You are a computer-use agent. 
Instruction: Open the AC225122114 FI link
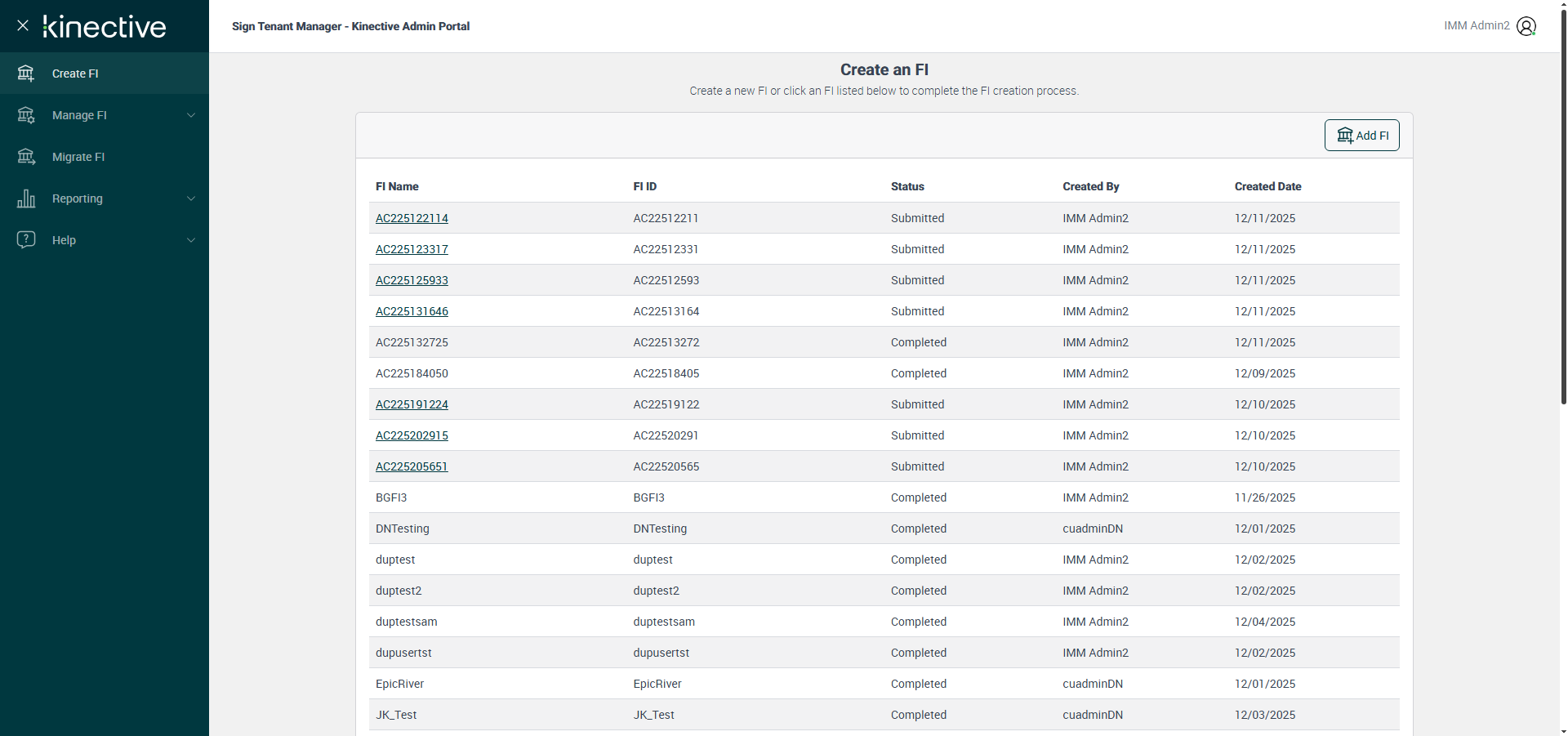tap(412, 218)
